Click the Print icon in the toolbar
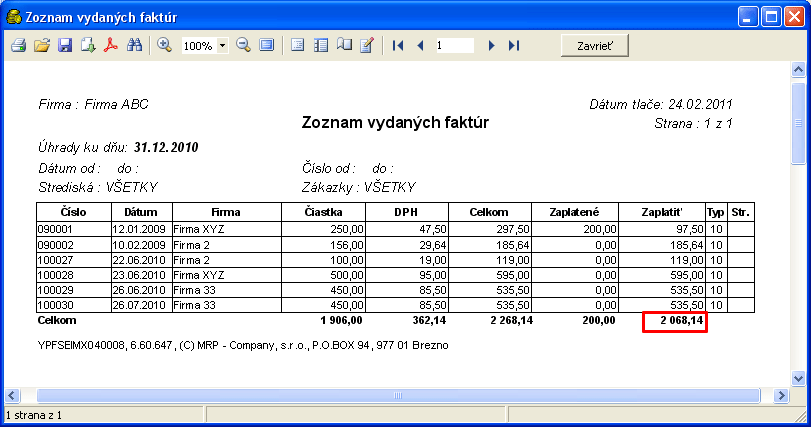This screenshot has height=427, width=811. (19, 45)
